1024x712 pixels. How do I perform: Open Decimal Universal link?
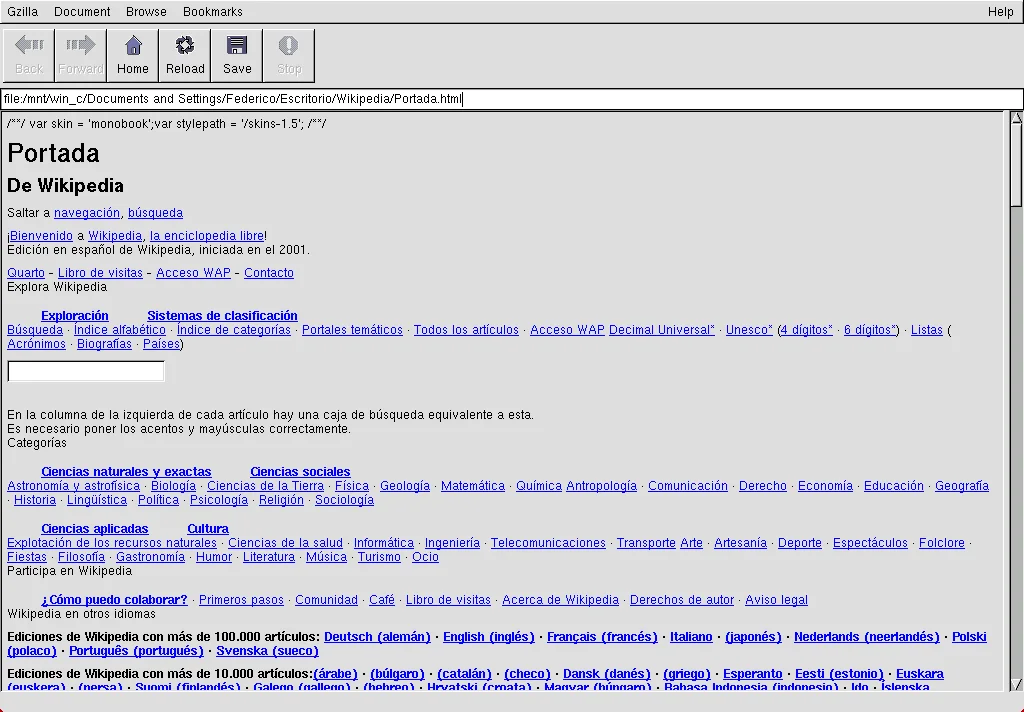(x=662, y=330)
